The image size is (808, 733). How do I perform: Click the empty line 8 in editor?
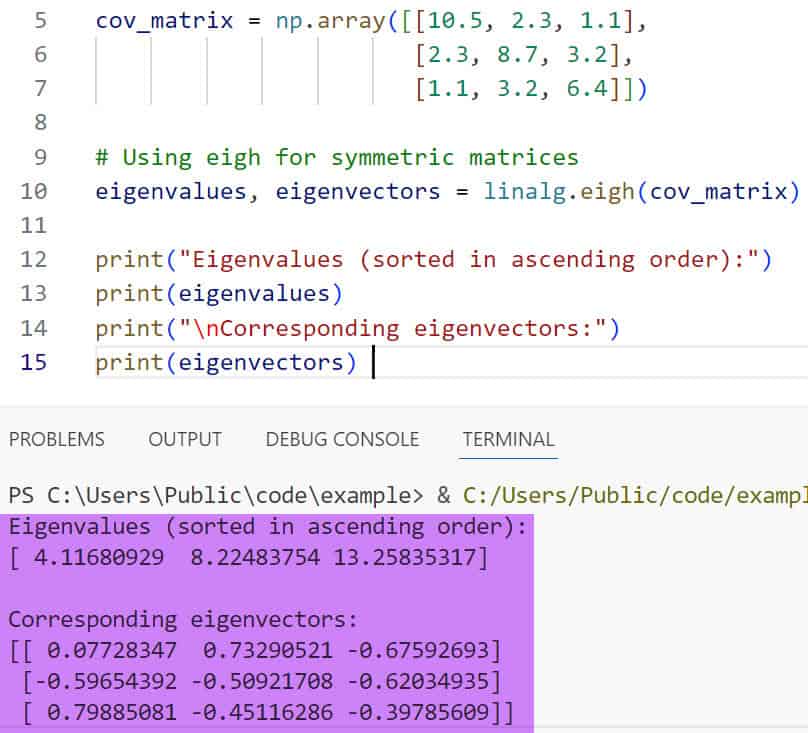pyautogui.click(x=400, y=123)
